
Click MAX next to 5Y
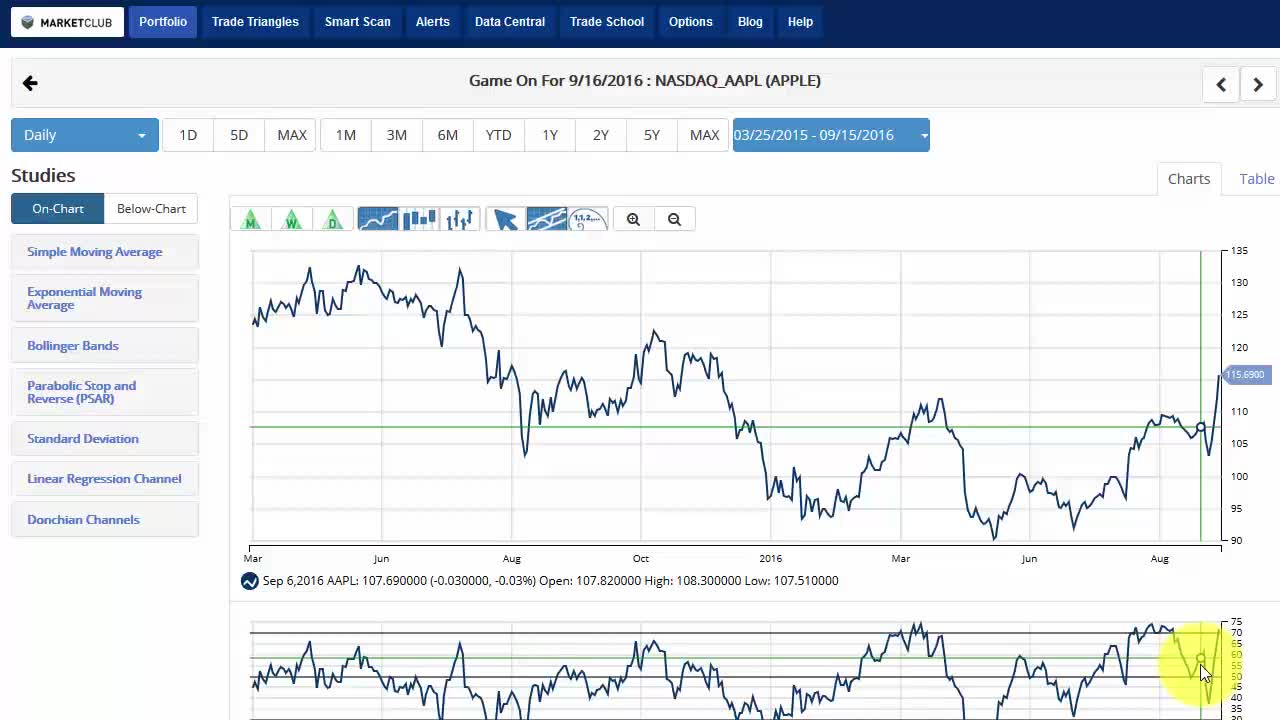(x=705, y=135)
